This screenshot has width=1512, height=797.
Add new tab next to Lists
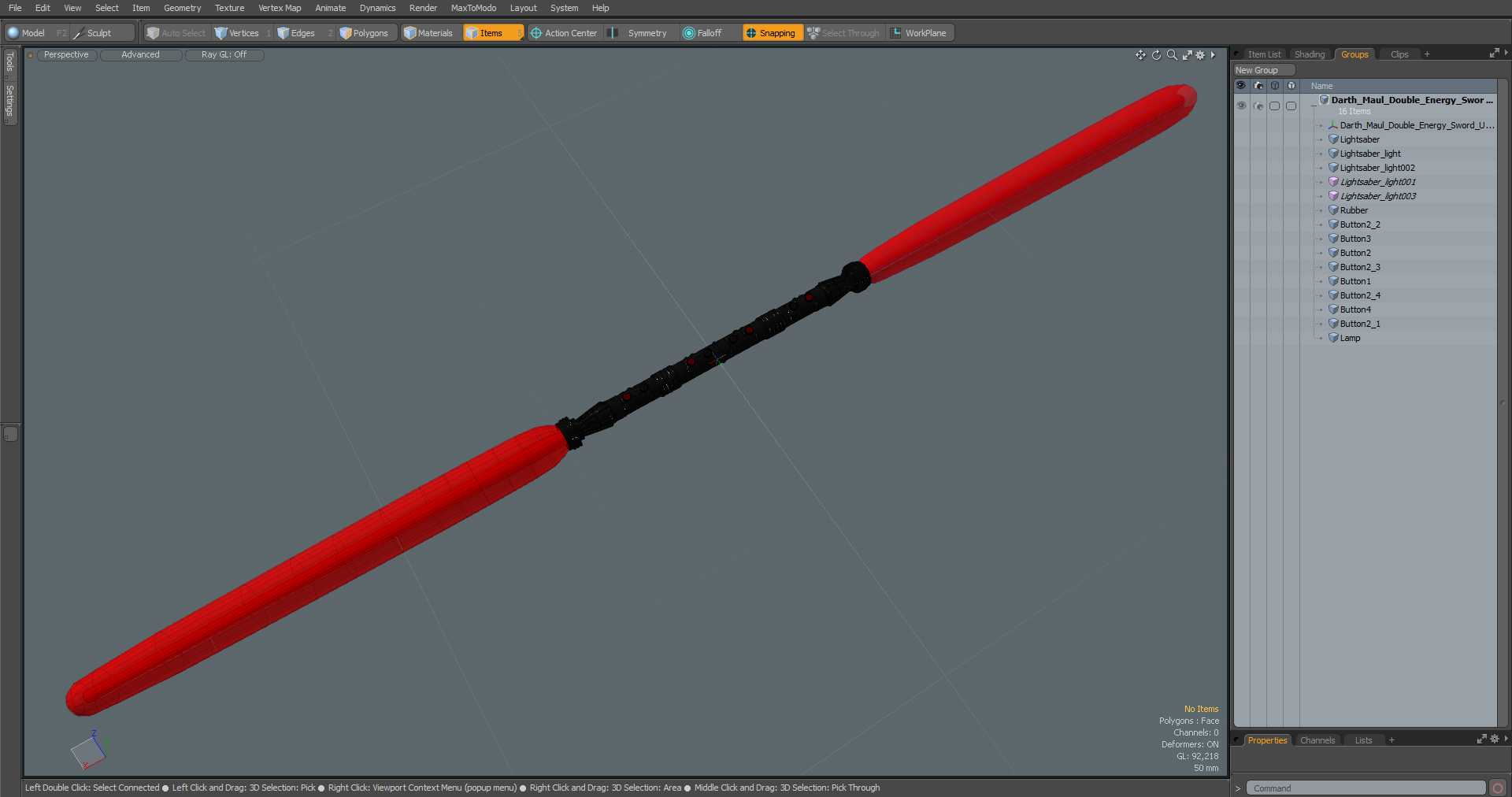tap(1392, 740)
